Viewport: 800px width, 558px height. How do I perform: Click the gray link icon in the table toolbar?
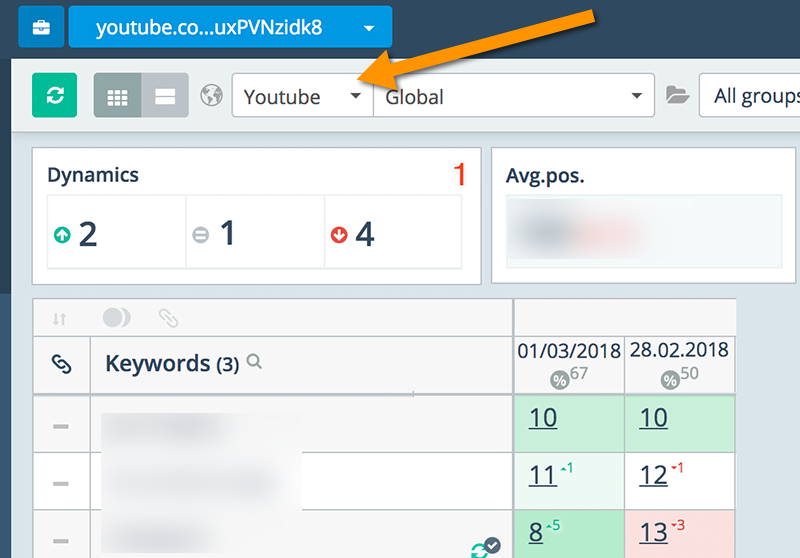click(x=168, y=318)
